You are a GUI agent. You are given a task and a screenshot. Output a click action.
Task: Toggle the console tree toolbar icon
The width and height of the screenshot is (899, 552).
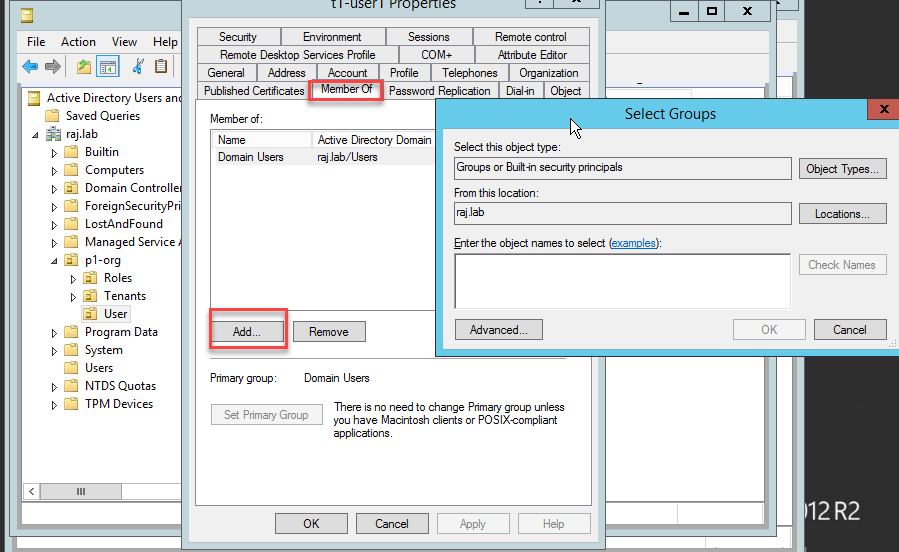[108, 67]
